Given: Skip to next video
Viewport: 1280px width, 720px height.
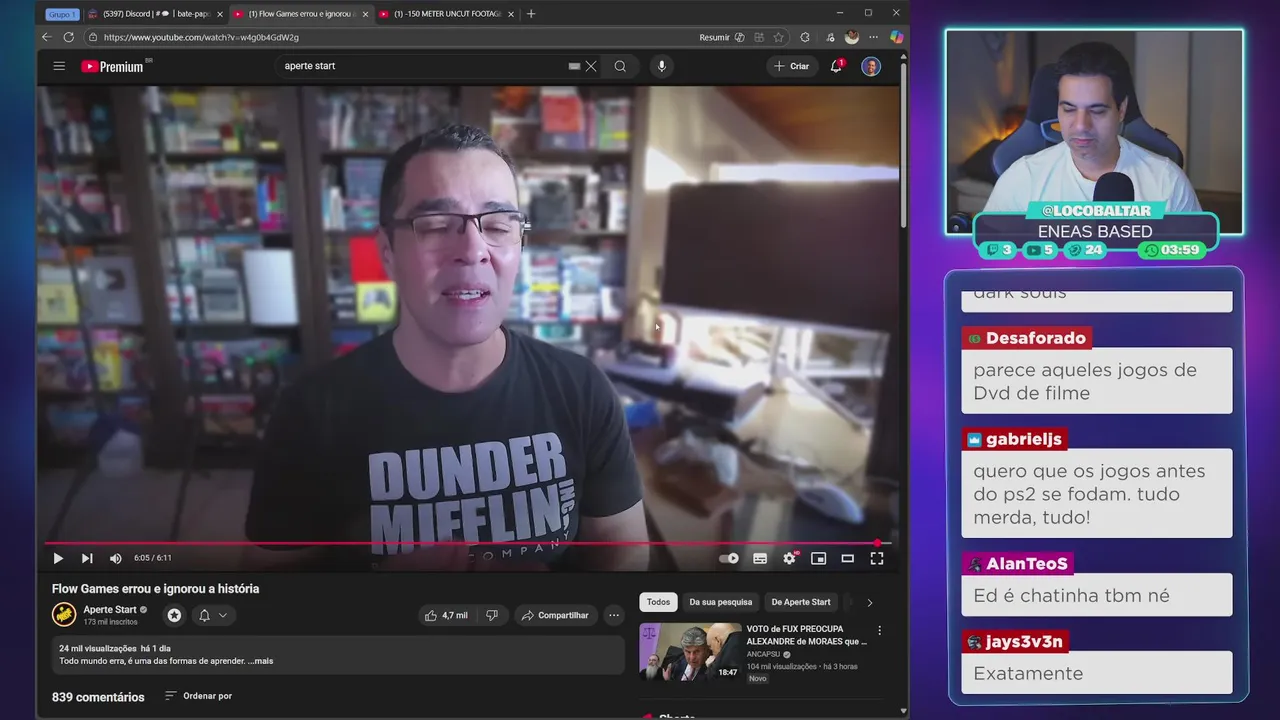Looking at the screenshot, I should [x=87, y=558].
